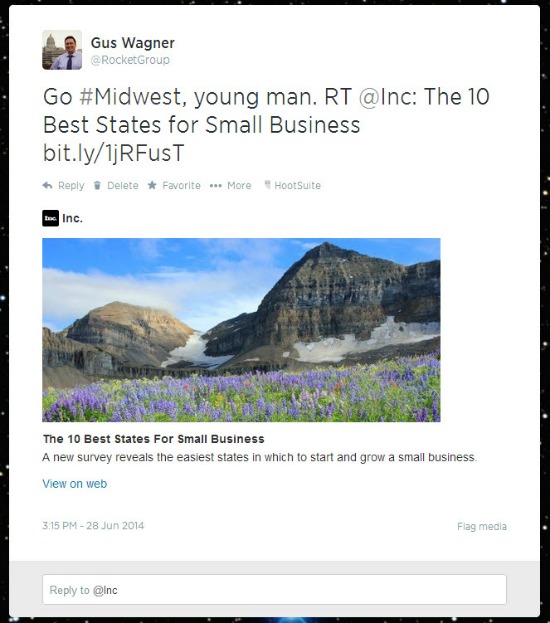Open the bit.ly/1jRFusT link
The height and width of the screenshot is (623, 550).
click(114, 153)
